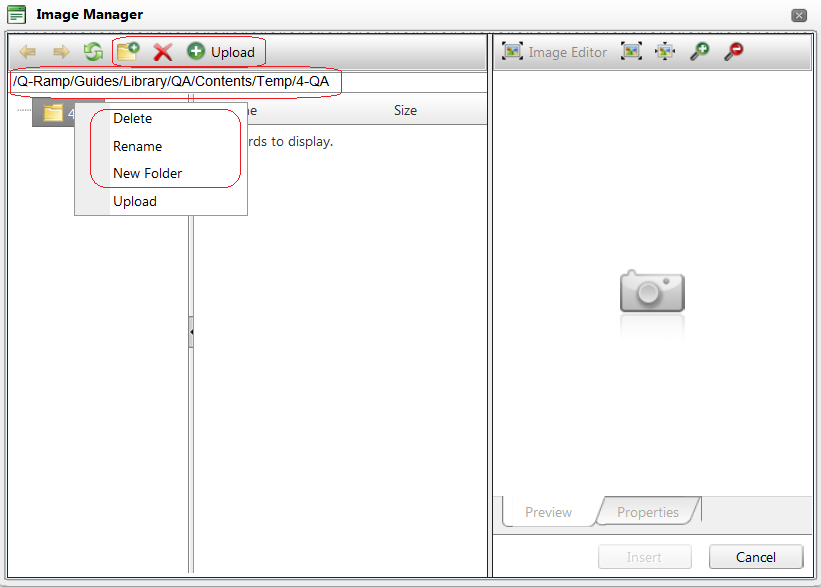The image size is (821, 588).
Task: Click the Insert button
Action: [645, 557]
